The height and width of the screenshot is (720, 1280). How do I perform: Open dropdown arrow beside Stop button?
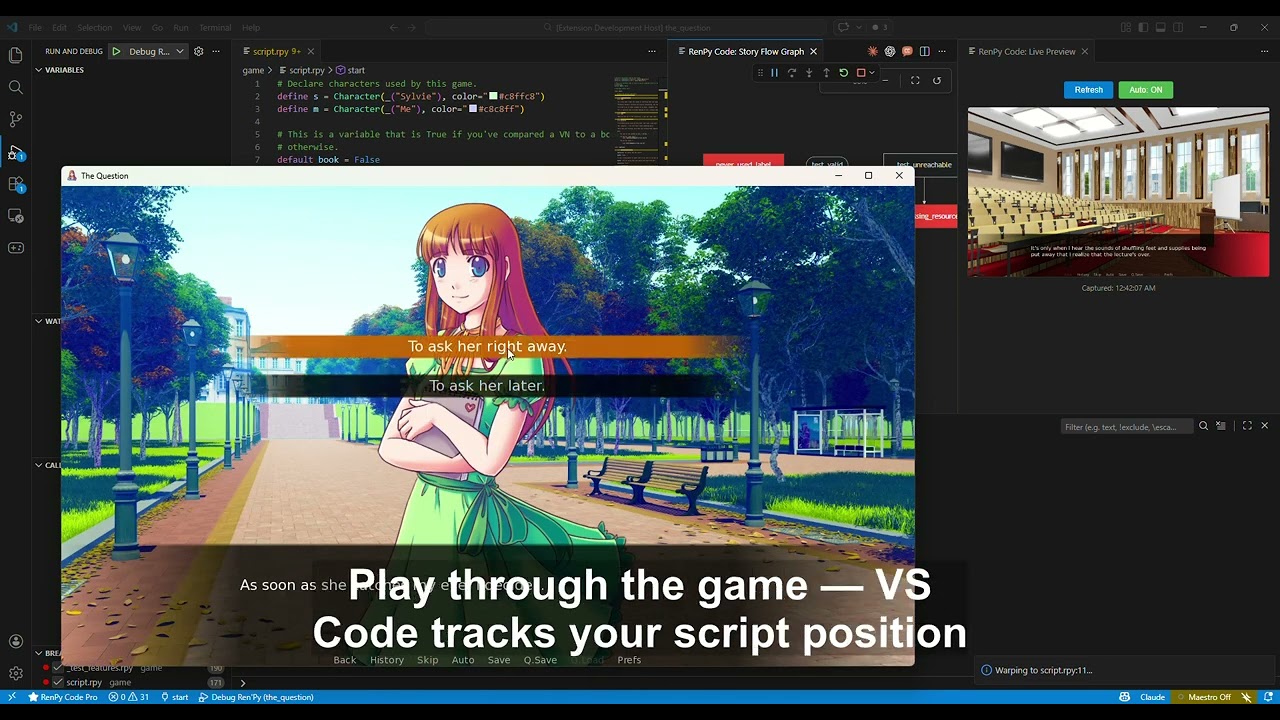(871, 73)
